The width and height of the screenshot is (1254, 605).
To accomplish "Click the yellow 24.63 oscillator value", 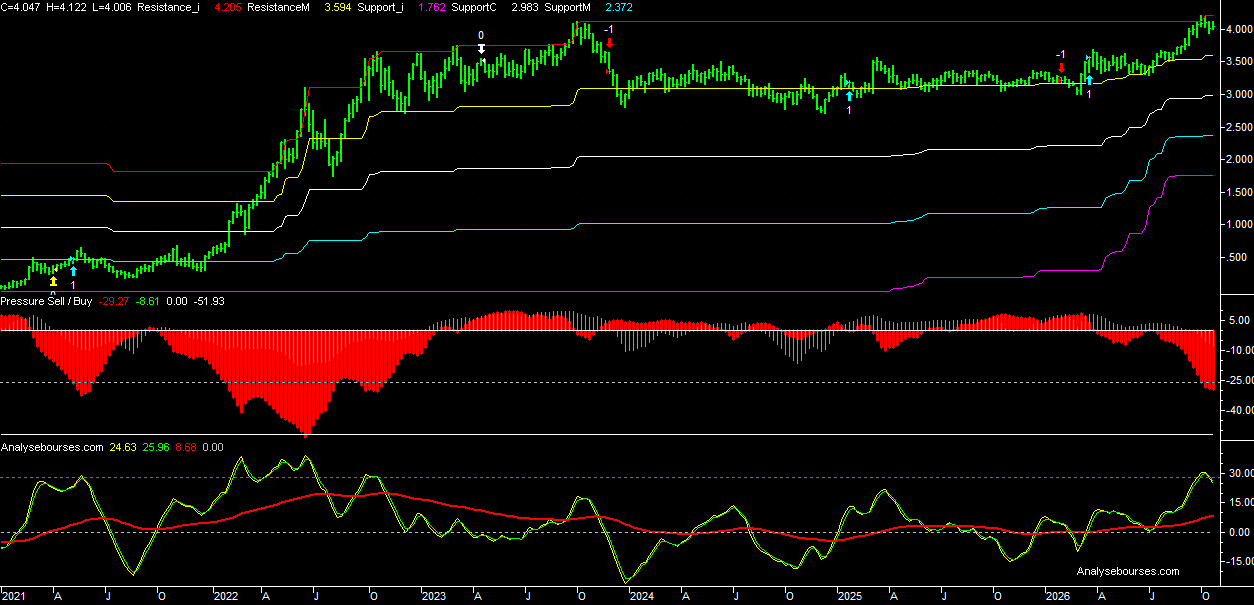I will 123,447.
